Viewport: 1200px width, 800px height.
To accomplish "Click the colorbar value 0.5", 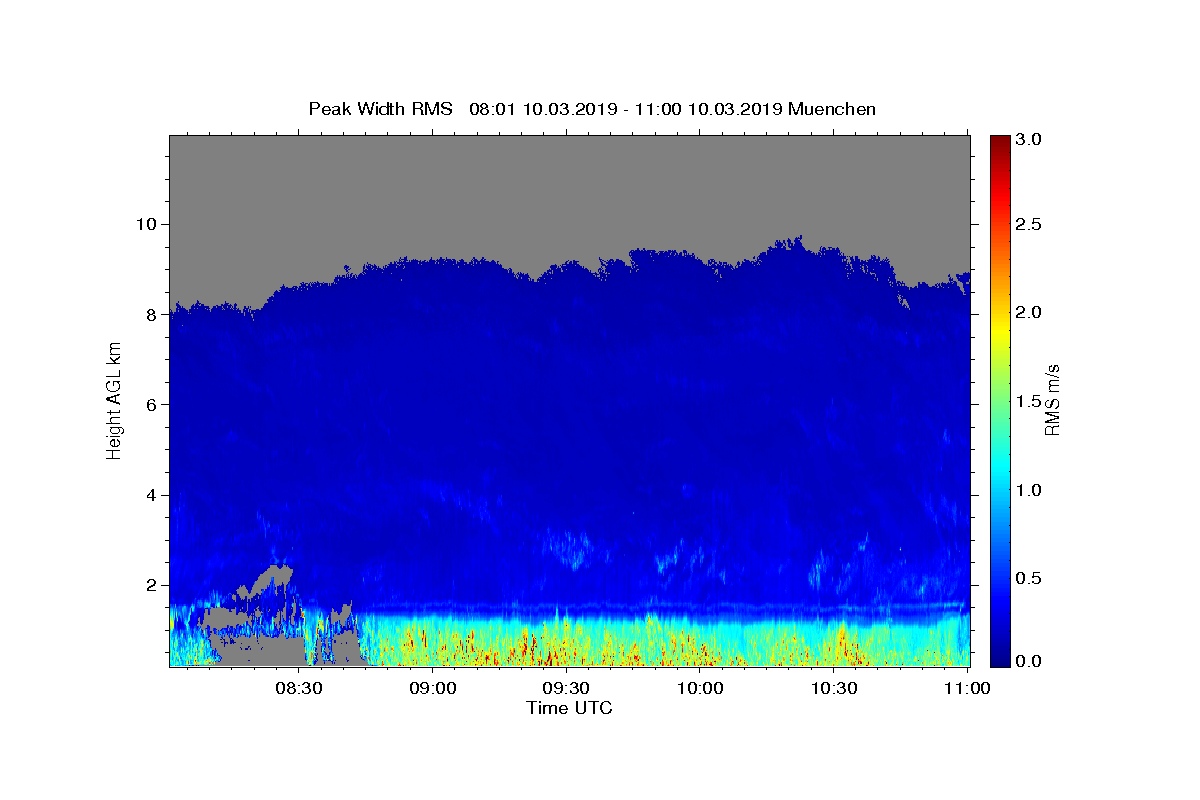I will point(1029,578).
